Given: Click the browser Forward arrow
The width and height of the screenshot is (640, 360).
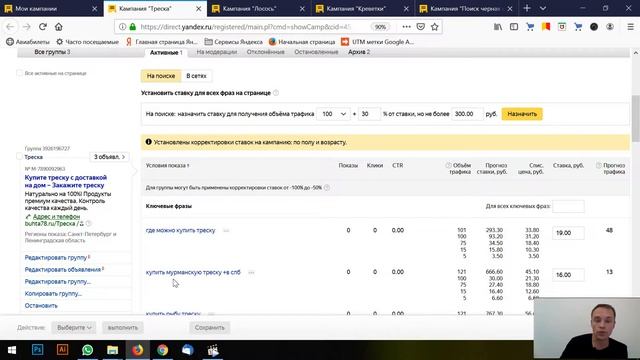Looking at the screenshot, I should [27, 27].
